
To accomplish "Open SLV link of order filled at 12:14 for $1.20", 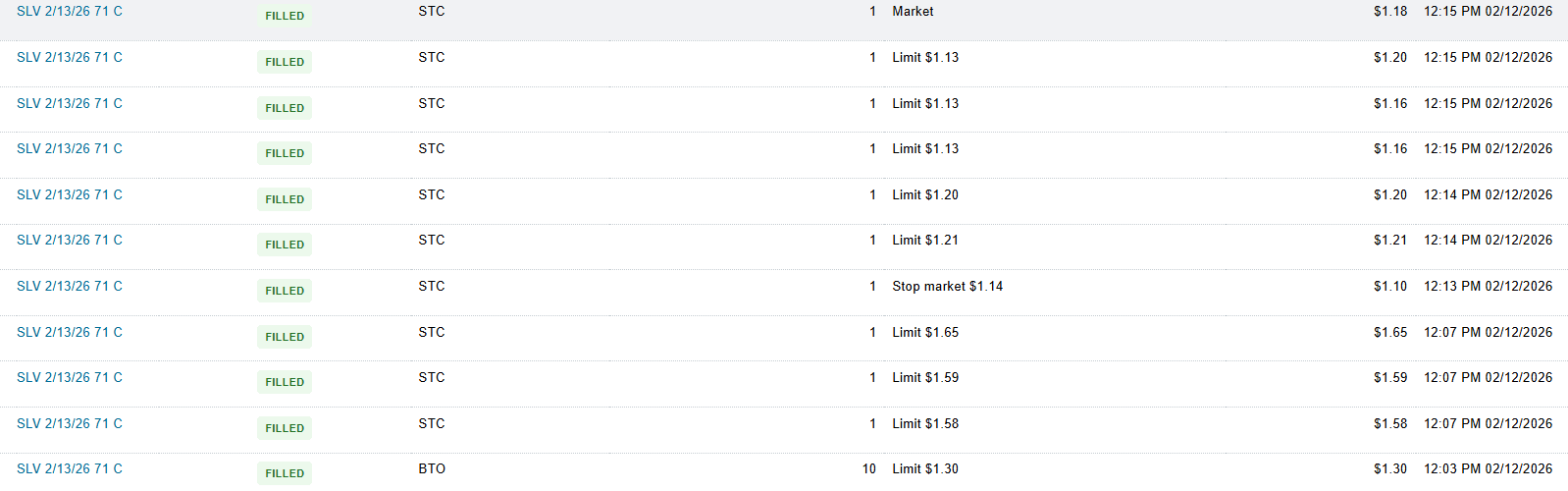I will [70, 195].
